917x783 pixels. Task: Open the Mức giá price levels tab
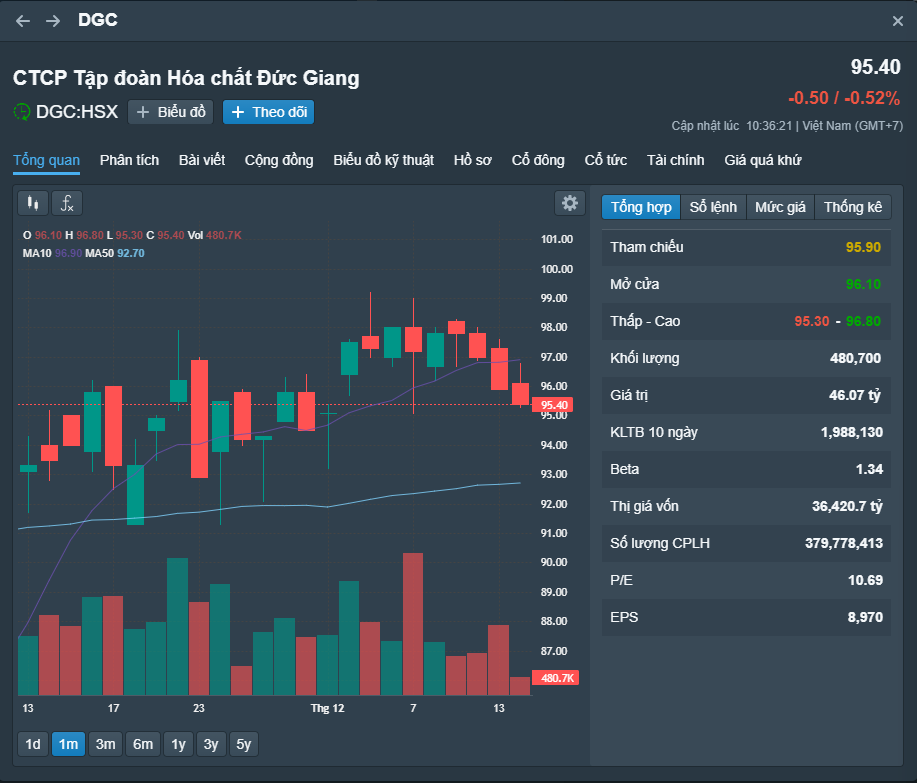pos(780,207)
